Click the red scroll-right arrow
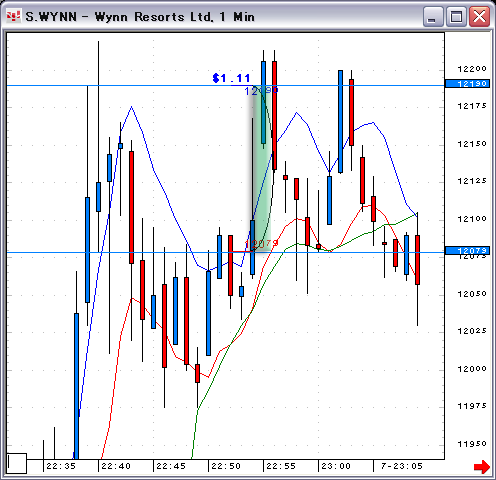Viewport: 496px width, 480px height. (x=482, y=466)
